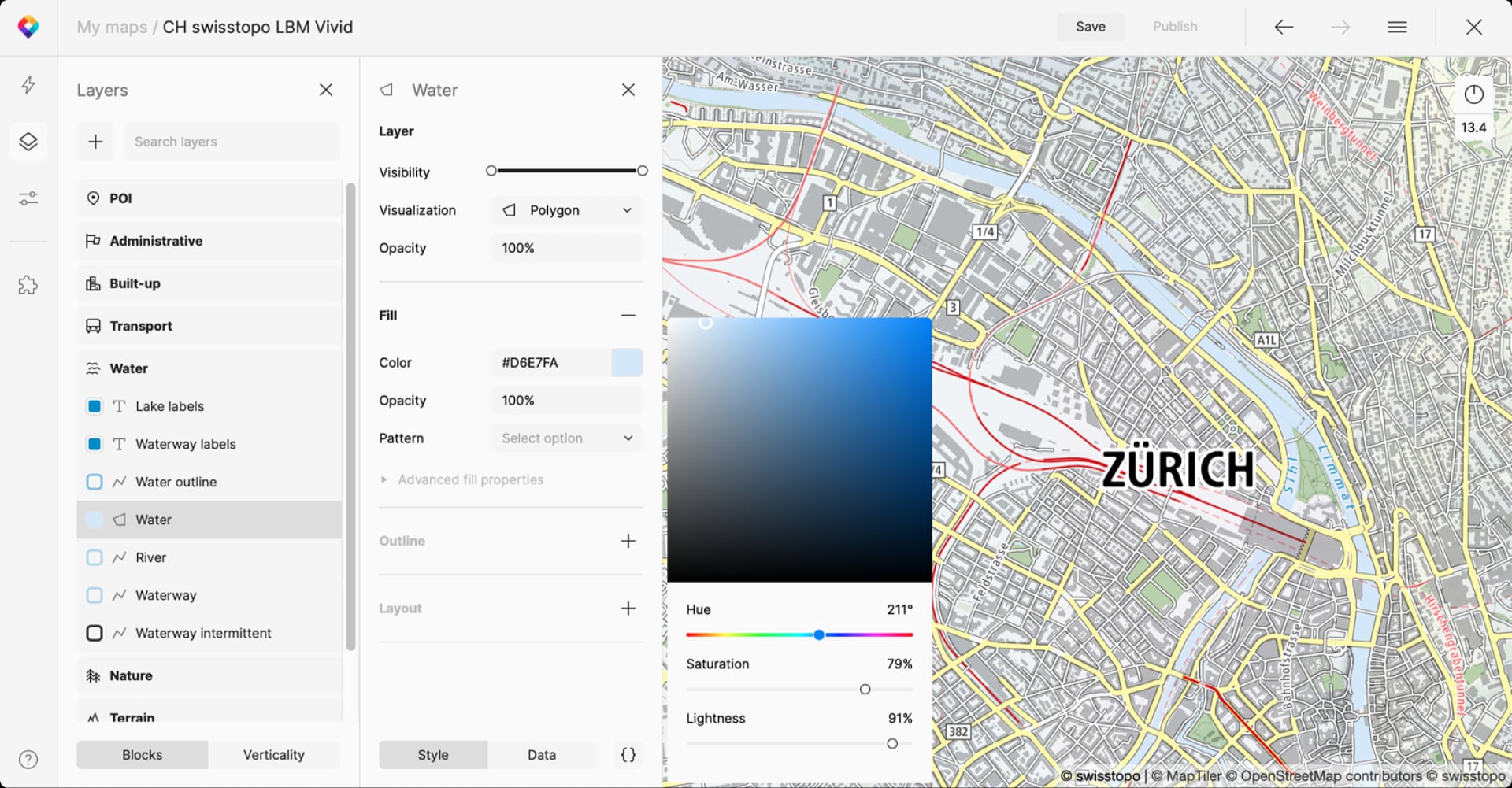This screenshot has height=788, width=1512.
Task: Expand the Built-up layer group
Action: [x=209, y=283]
